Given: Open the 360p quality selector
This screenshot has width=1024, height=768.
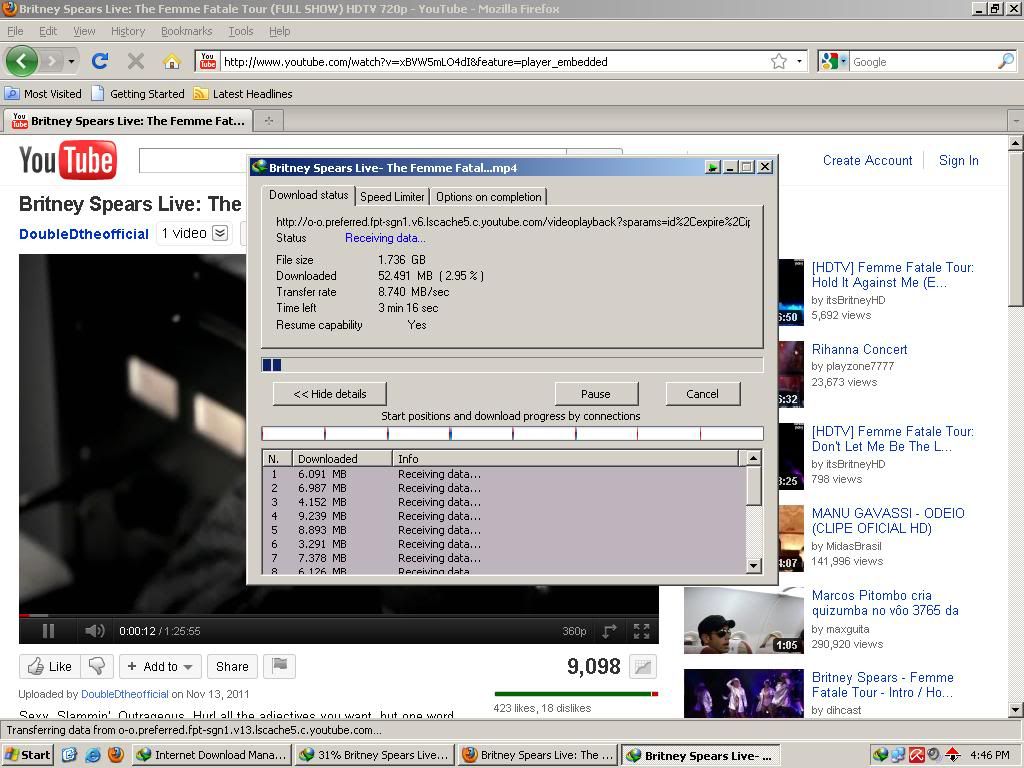Looking at the screenshot, I should click(x=574, y=631).
